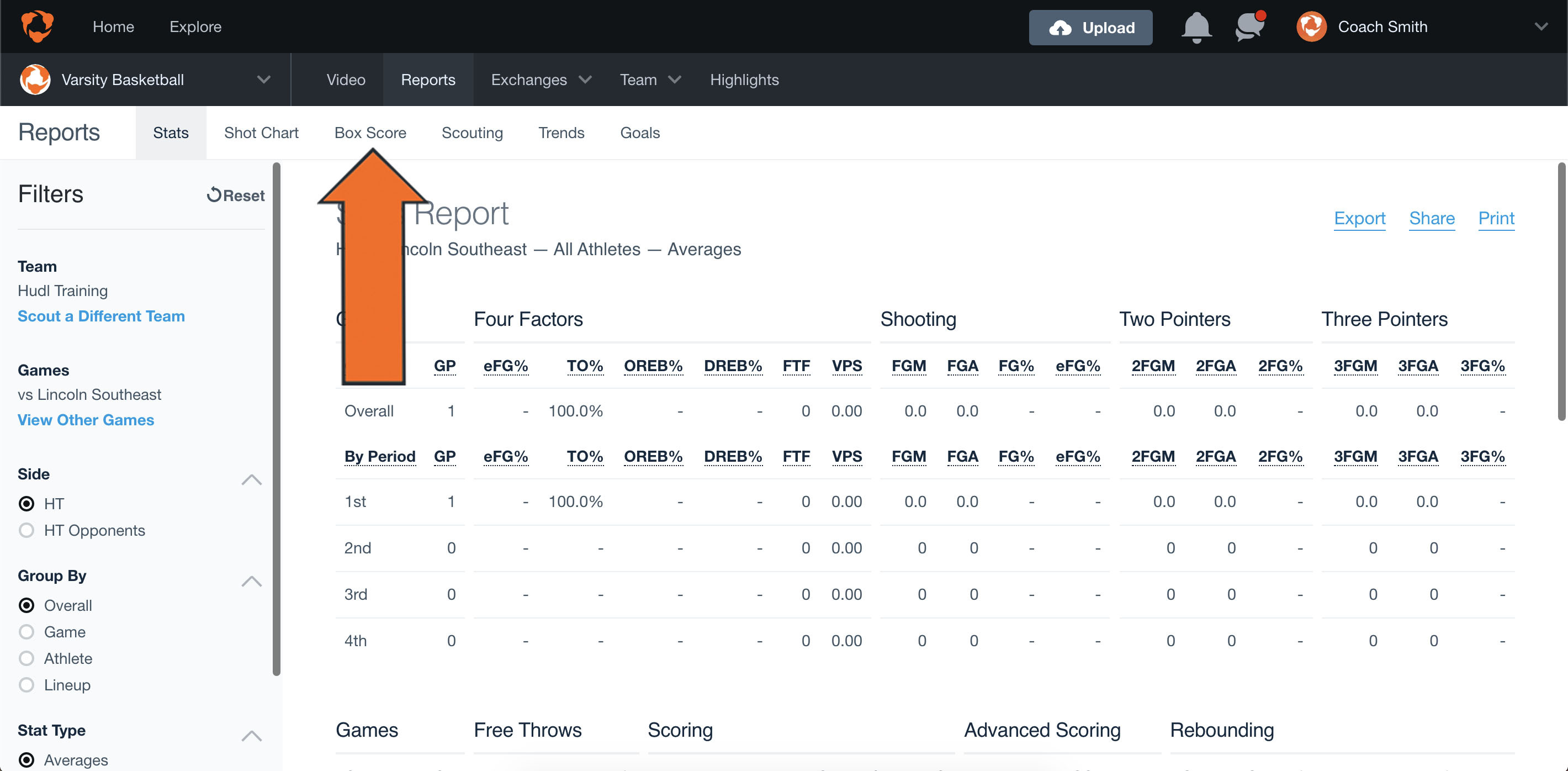This screenshot has width=1568, height=771.
Task: Select Game under Group By
Action: tap(27, 631)
